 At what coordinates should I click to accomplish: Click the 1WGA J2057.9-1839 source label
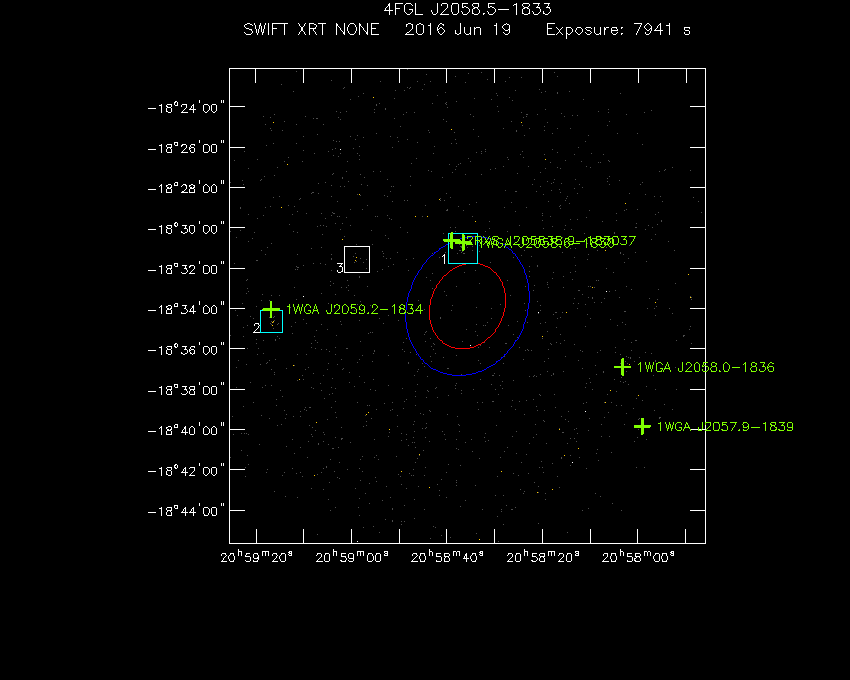pyautogui.click(x=725, y=426)
